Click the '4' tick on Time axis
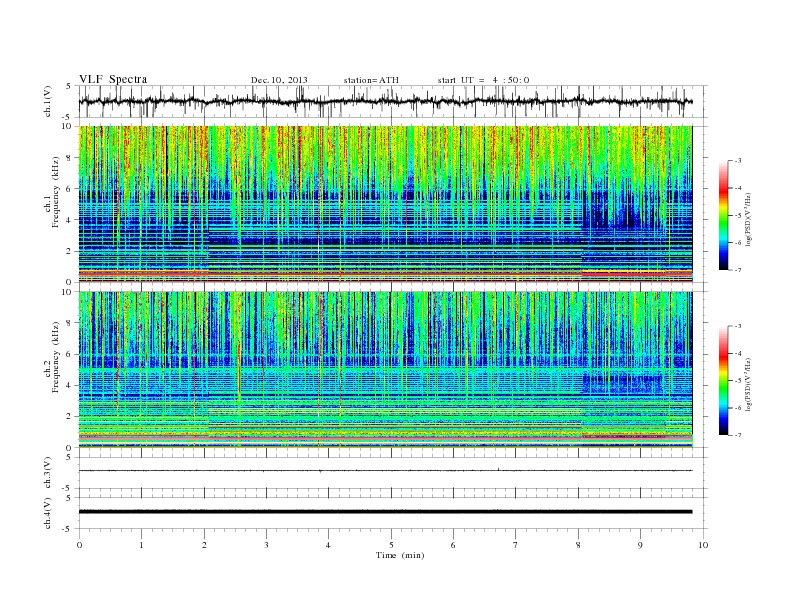This screenshot has height=612, width=792. point(328,545)
